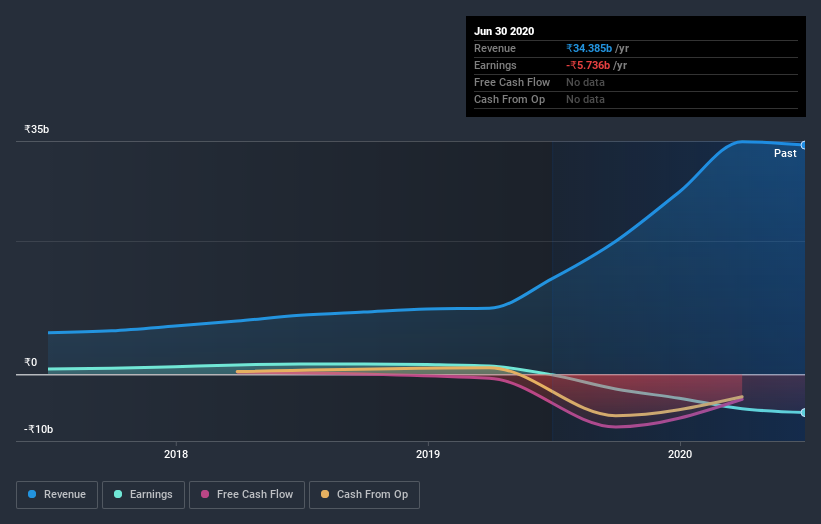Click the 2018 x-axis label
Viewport: 821px width, 524px height.
coord(176,454)
